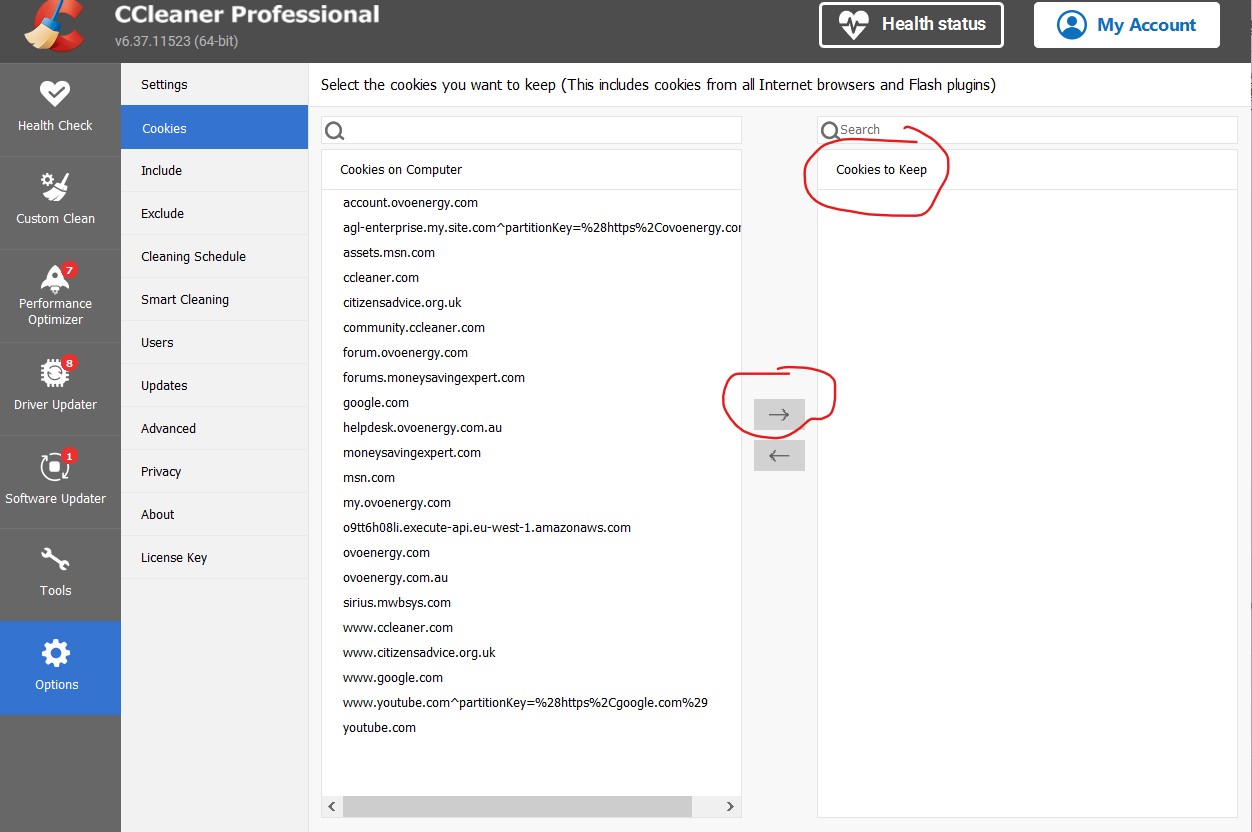Viewport: 1252px width, 832px height.
Task: Open the Exclude options page
Action: (214, 214)
